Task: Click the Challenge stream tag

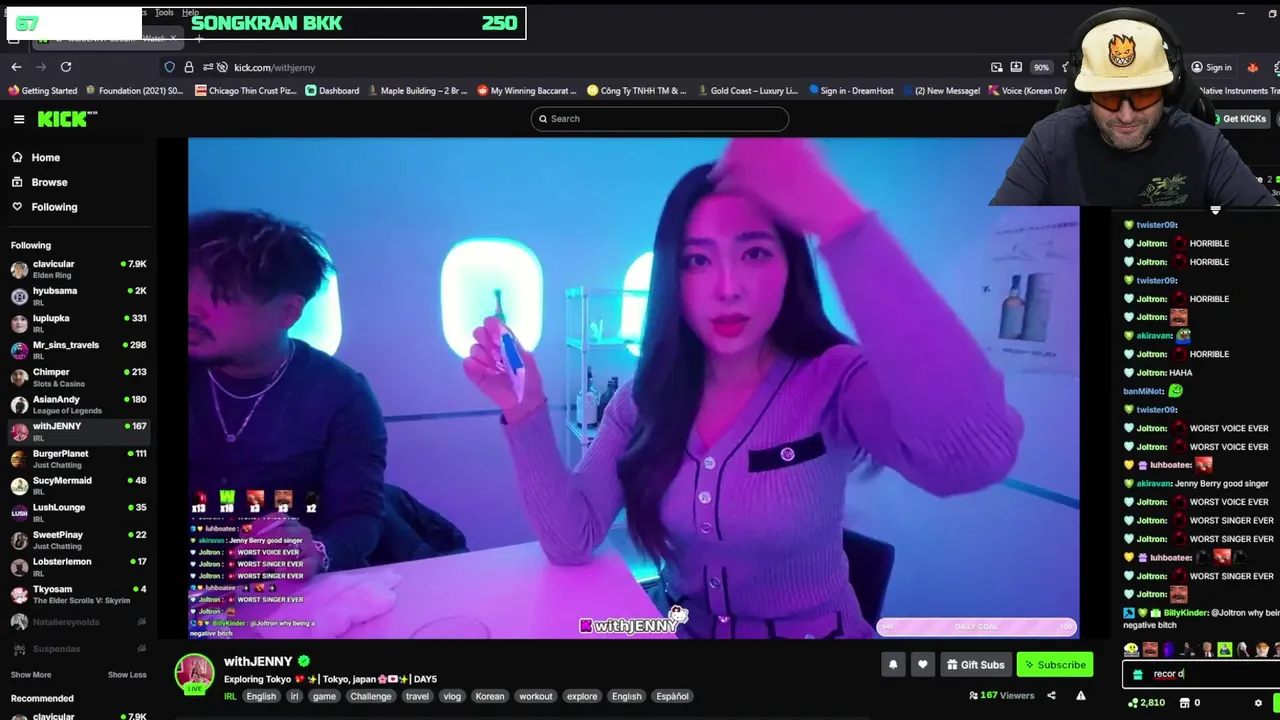Action: (371, 696)
